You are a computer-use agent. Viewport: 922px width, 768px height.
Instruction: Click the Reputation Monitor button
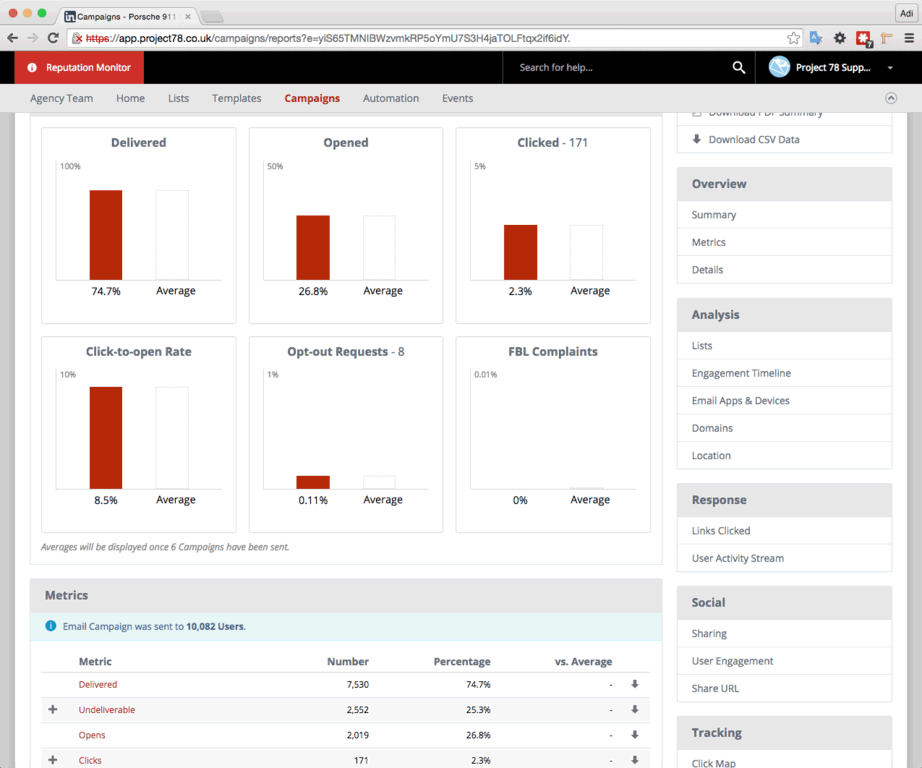(80, 68)
